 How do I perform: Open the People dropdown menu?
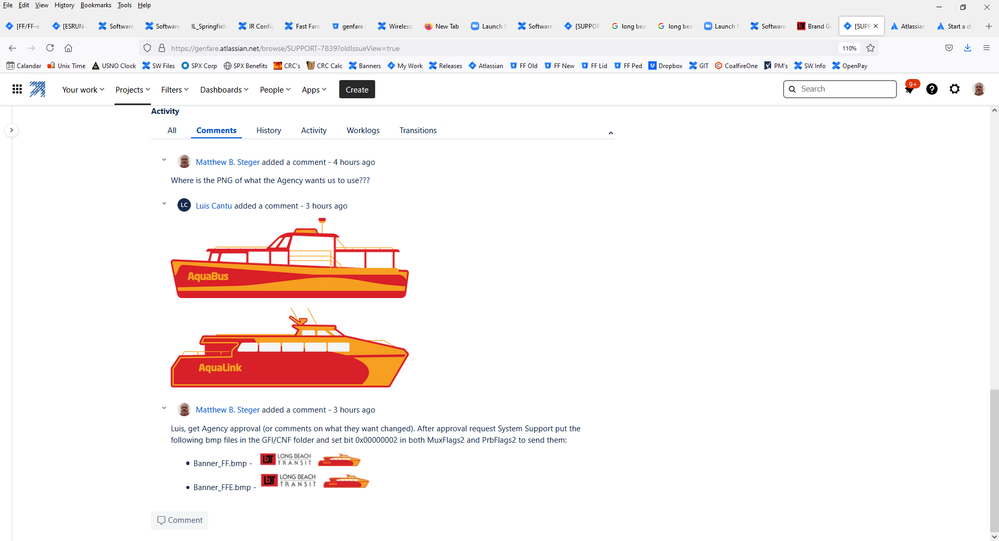[275, 90]
